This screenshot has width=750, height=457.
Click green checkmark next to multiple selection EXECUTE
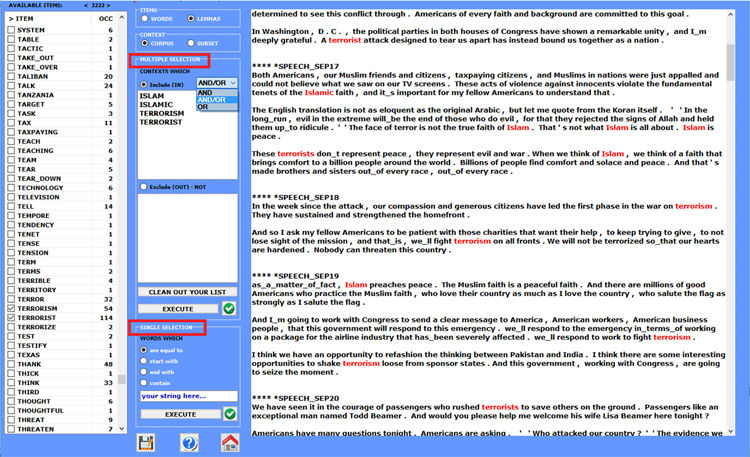click(229, 309)
